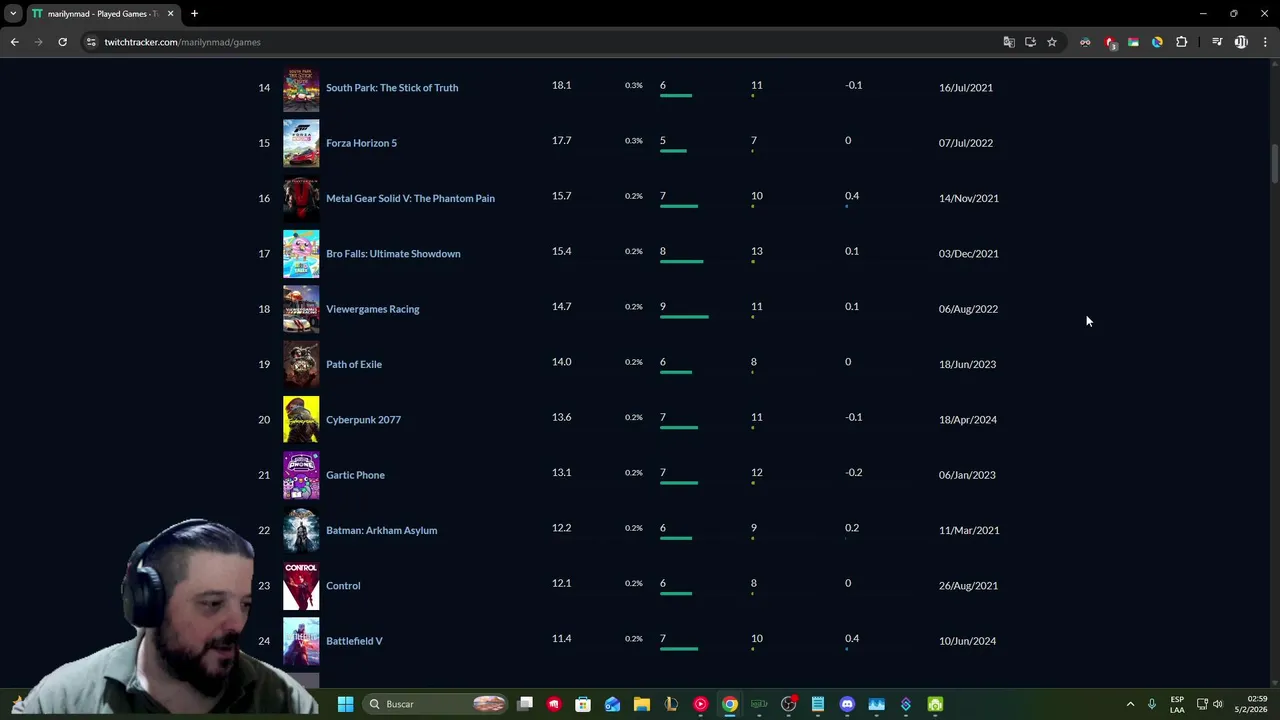Open the Batman: Arkham Asylum link

click(x=381, y=530)
